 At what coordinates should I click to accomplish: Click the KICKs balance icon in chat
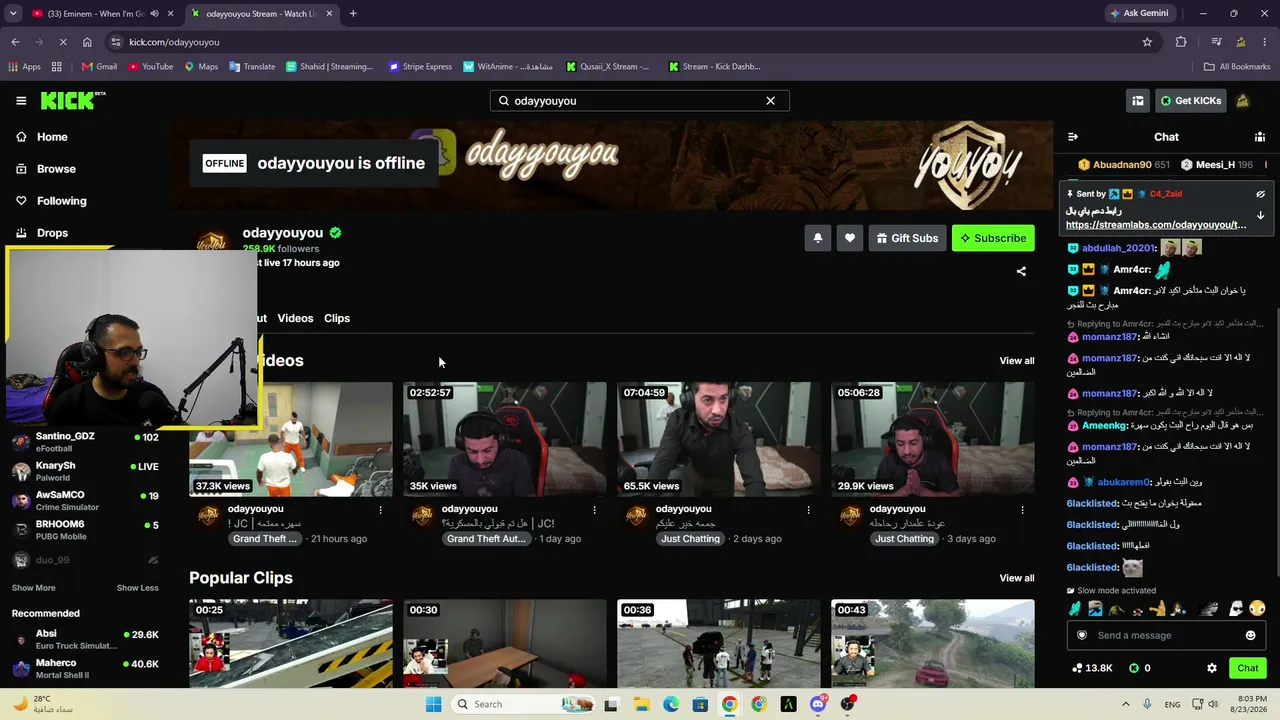point(1134,668)
